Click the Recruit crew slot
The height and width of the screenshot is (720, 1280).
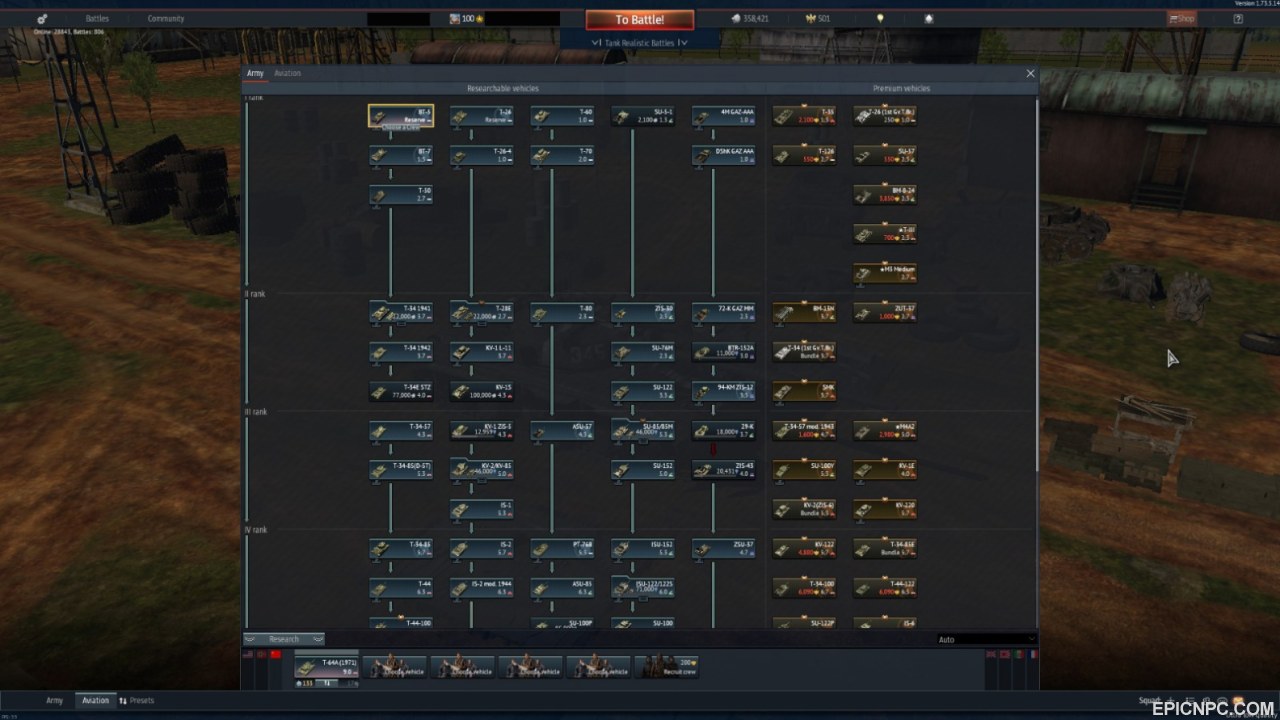(x=667, y=667)
